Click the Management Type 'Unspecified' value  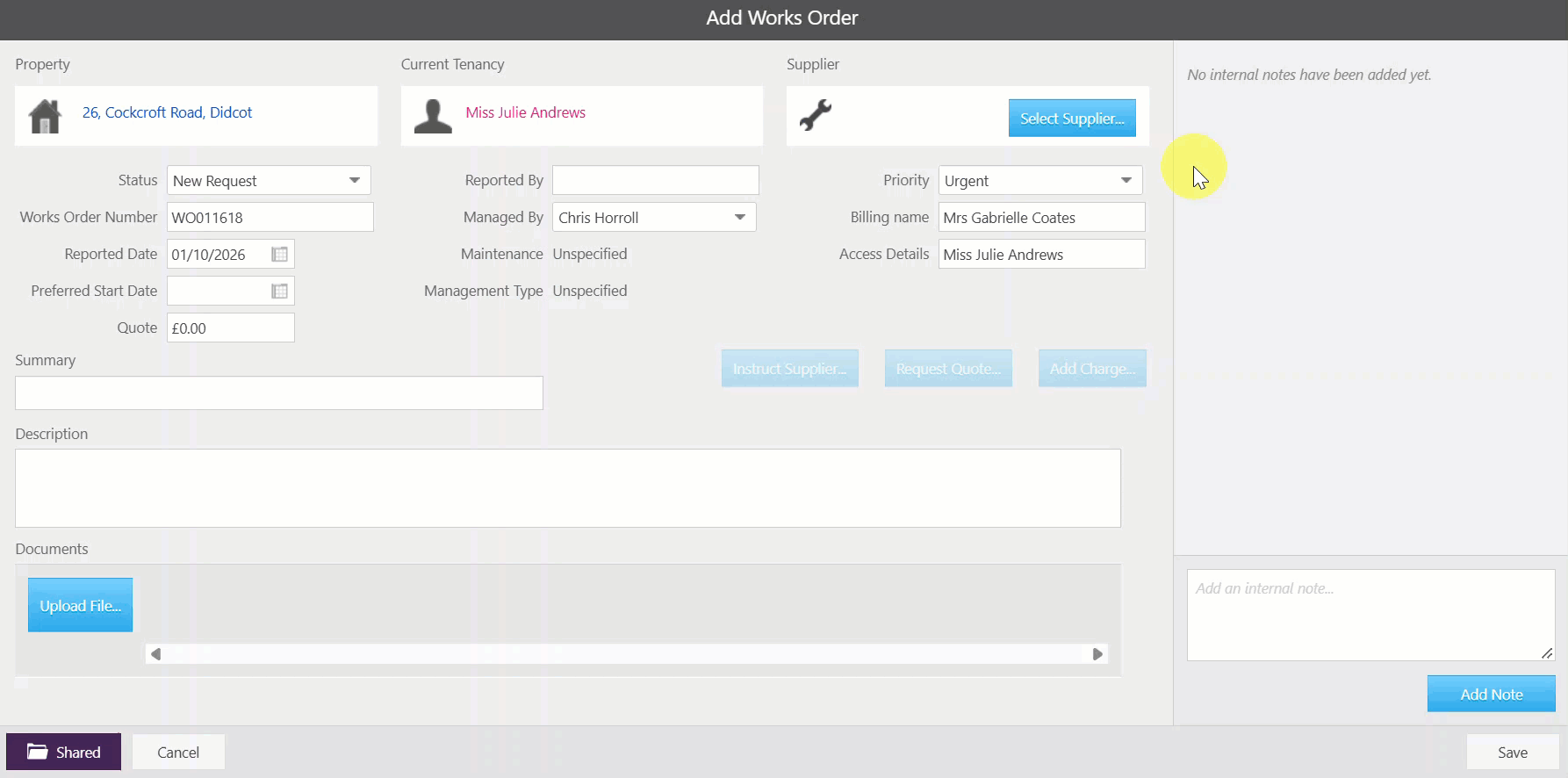(590, 291)
